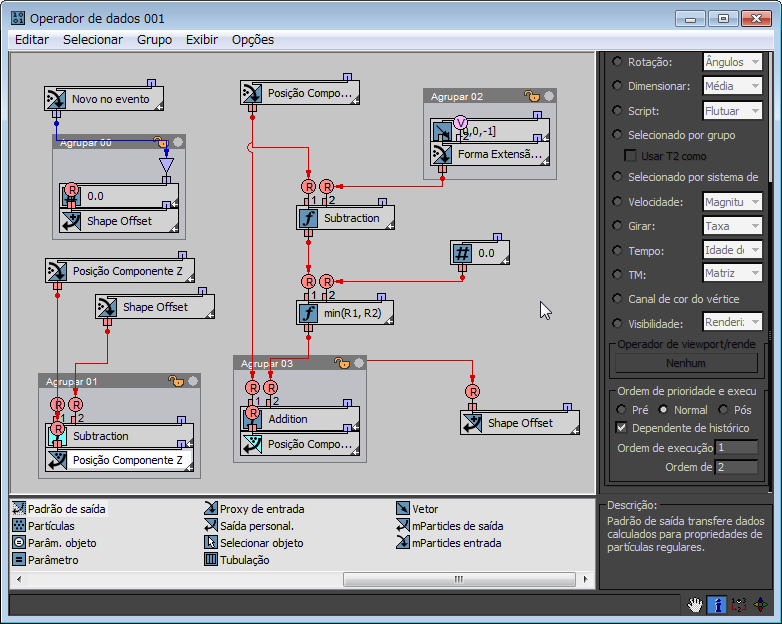Select the Tubulação operator icon
The image size is (782, 624).
(x=210, y=560)
